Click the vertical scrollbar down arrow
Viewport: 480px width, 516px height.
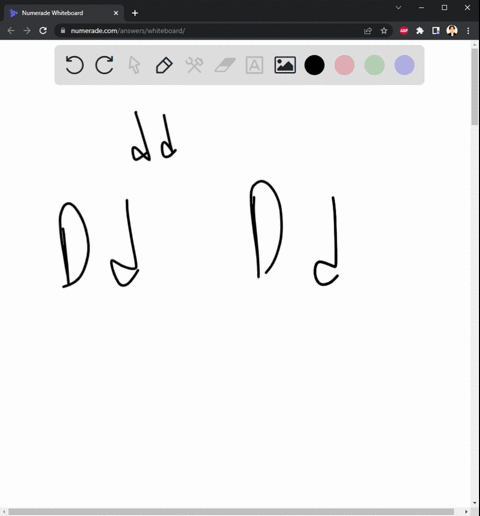point(475,503)
